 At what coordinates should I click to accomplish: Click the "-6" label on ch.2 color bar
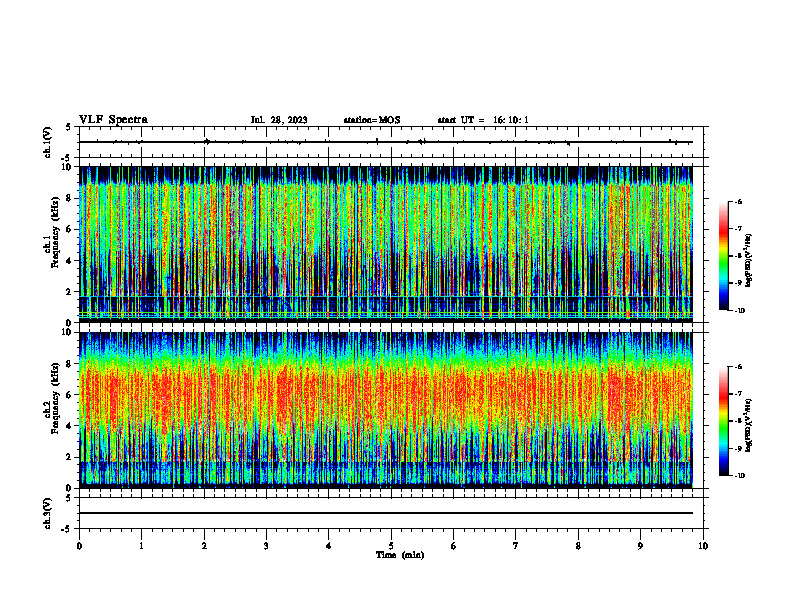[739, 367]
